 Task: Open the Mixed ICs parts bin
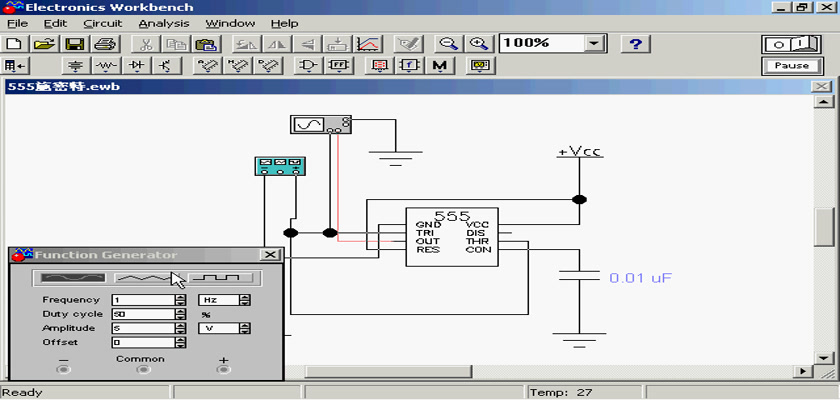(x=237, y=66)
